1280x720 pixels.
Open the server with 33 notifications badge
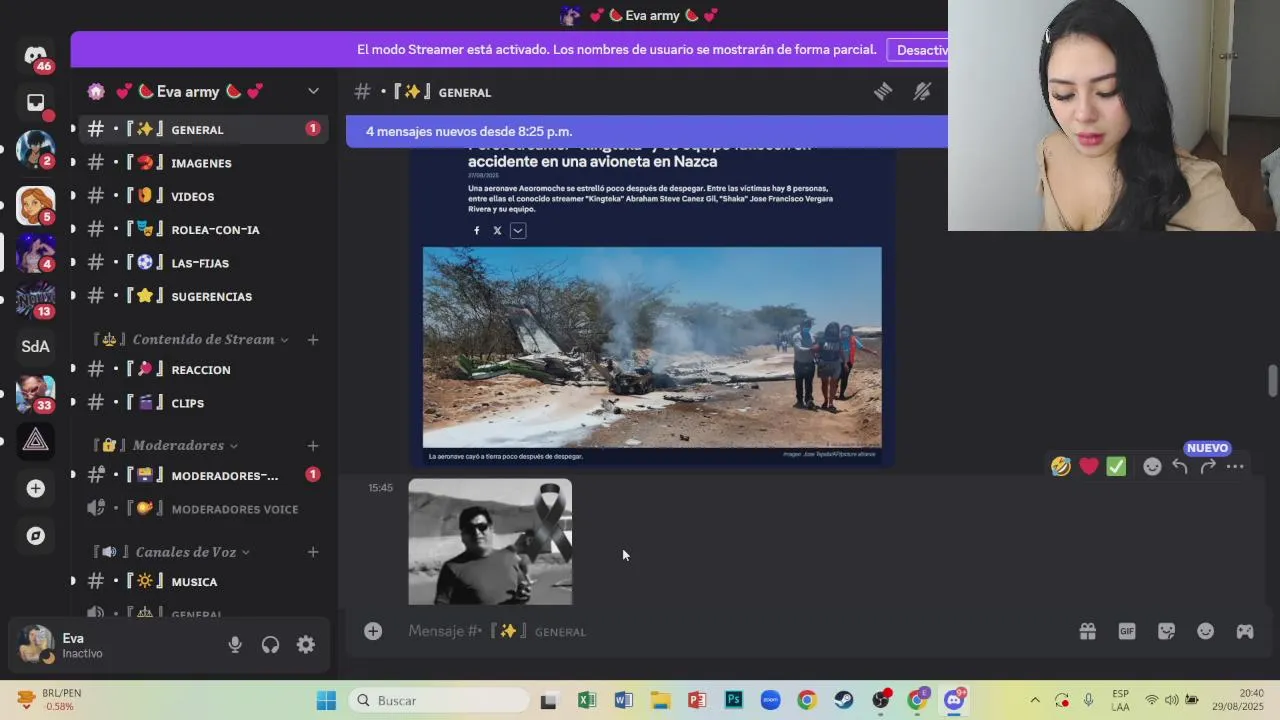pyautogui.click(x=36, y=392)
